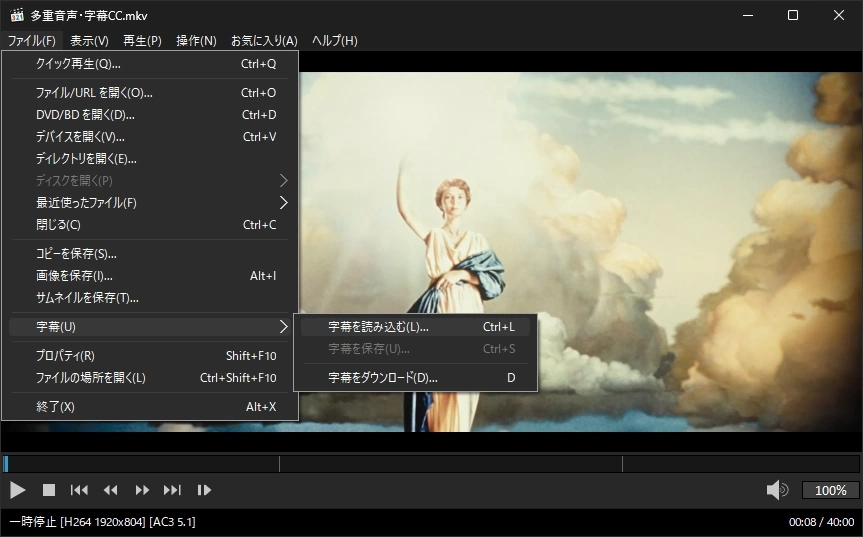Click the frame-step icon

204,490
